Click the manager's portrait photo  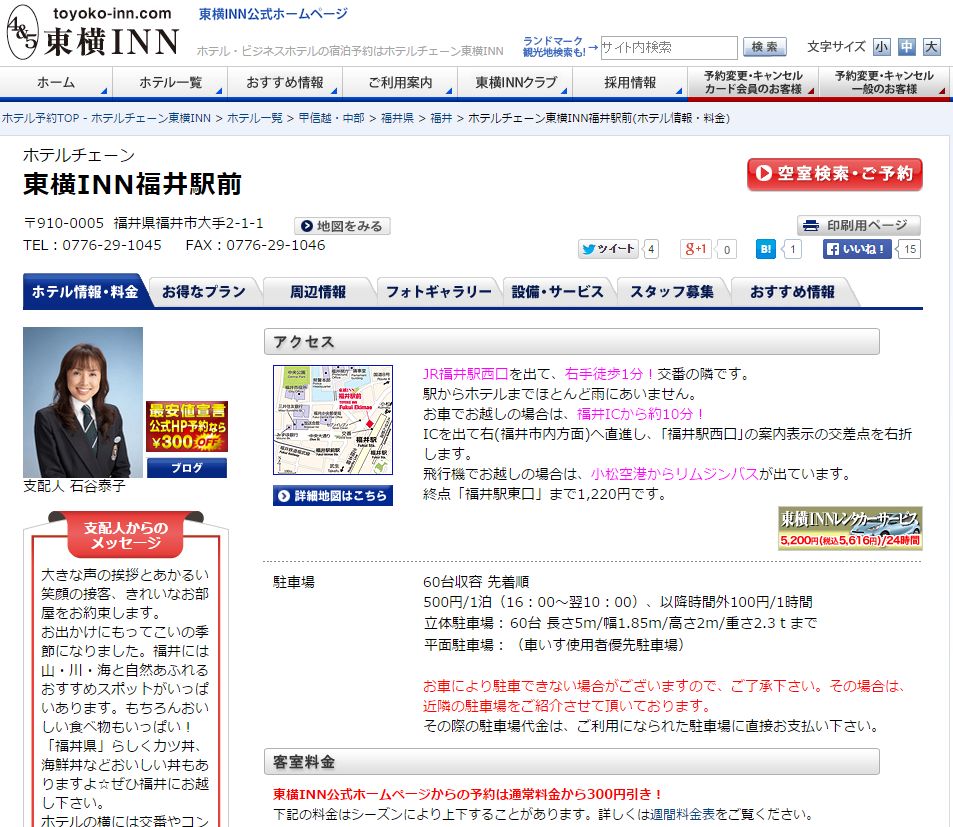(x=83, y=402)
